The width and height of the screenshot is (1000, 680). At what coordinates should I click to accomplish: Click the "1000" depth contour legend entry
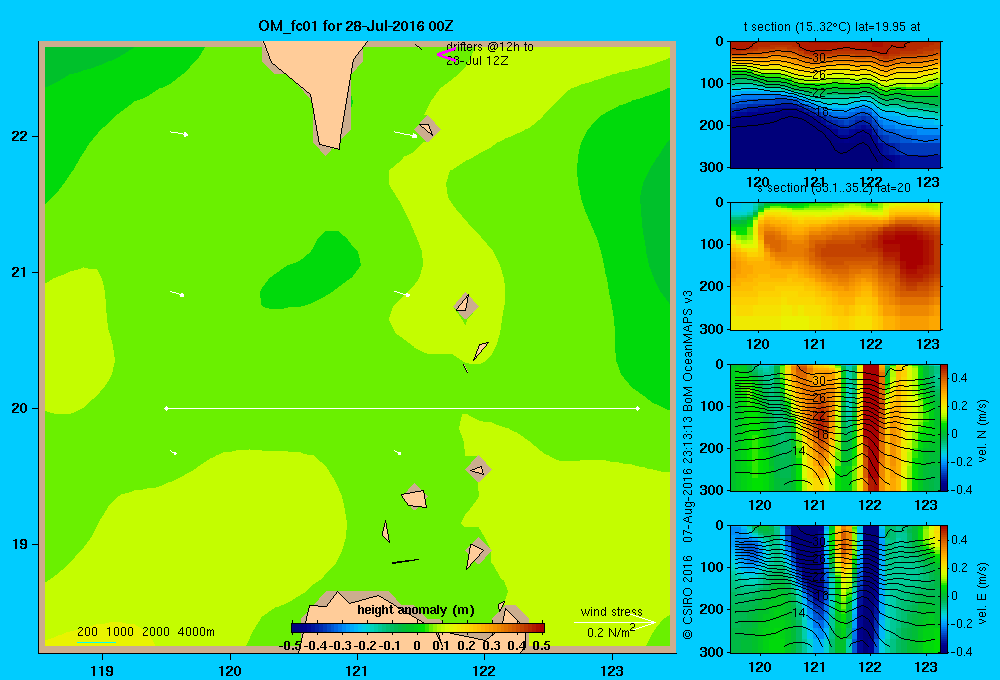[x=120, y=632]
